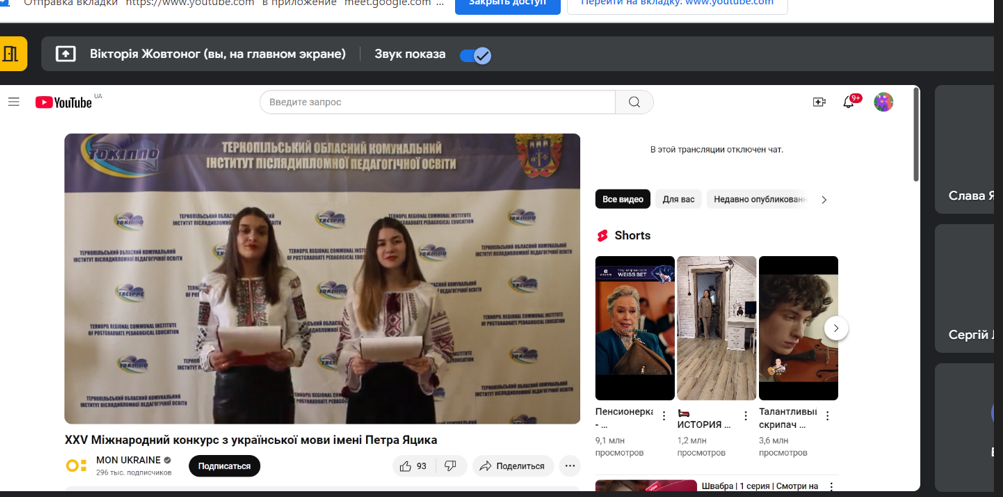Select the Все видео chip

point(622,200)
